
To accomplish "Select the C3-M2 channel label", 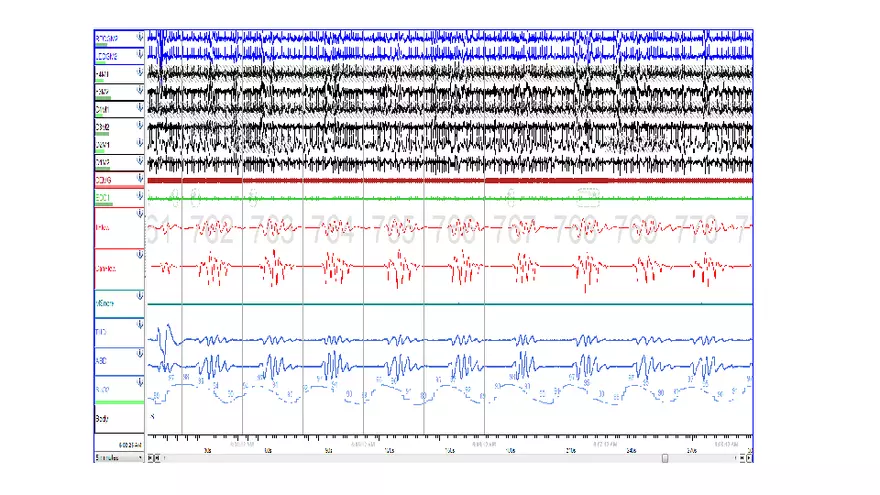I will pos(102,127).
